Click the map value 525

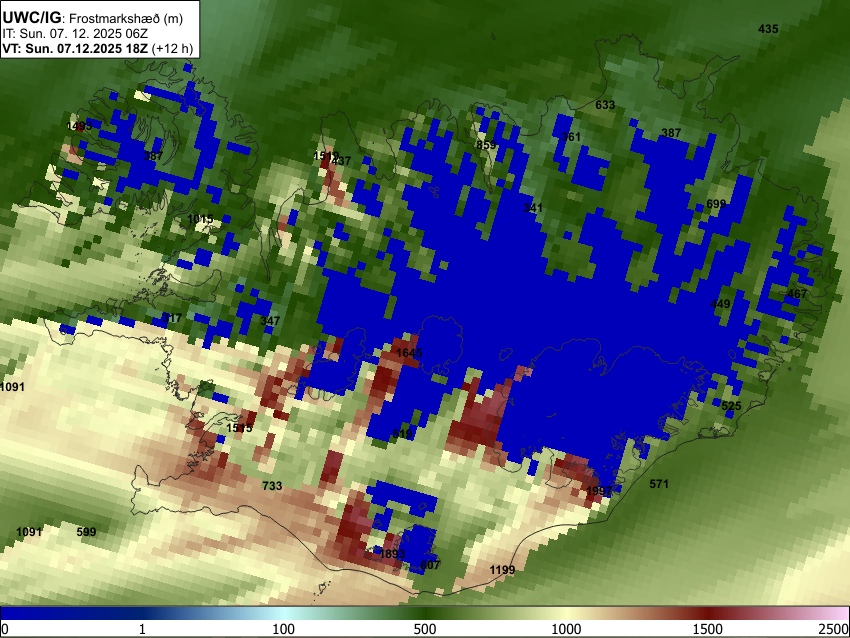click(x=731, y=406)
